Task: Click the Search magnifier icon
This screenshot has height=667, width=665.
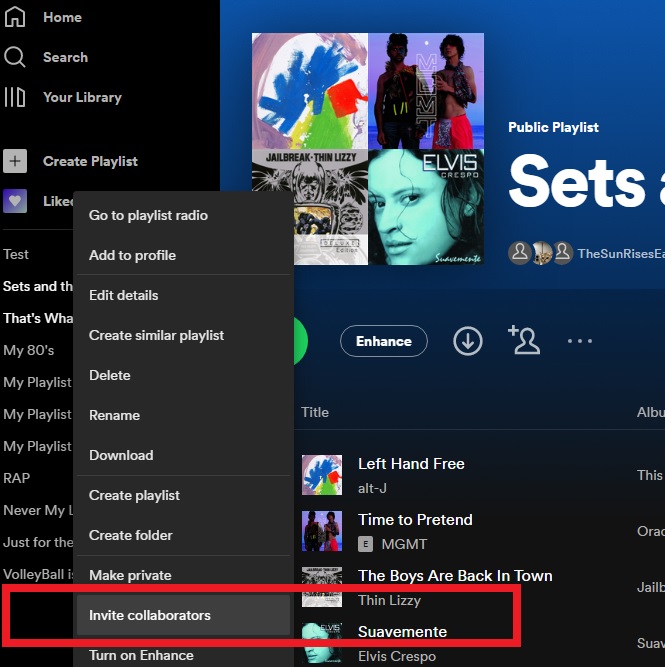Action: pyautogui.click(x=15, y=57)
